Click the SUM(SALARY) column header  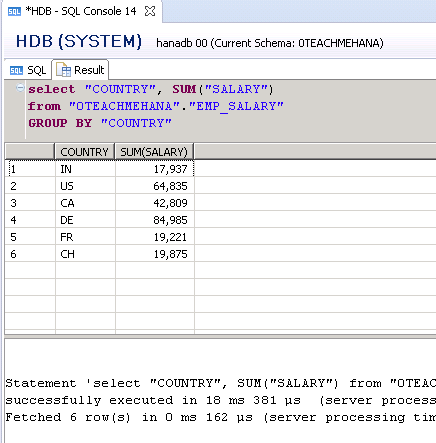pos(154,152)
